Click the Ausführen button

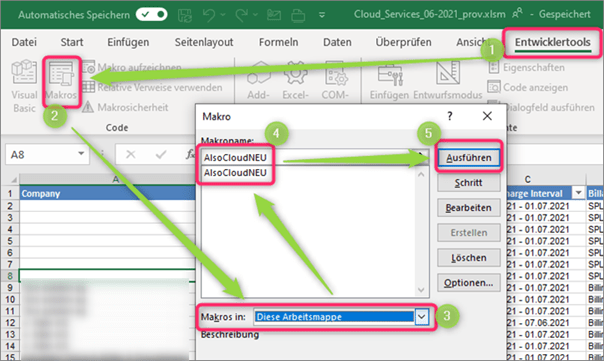(468, 158)
